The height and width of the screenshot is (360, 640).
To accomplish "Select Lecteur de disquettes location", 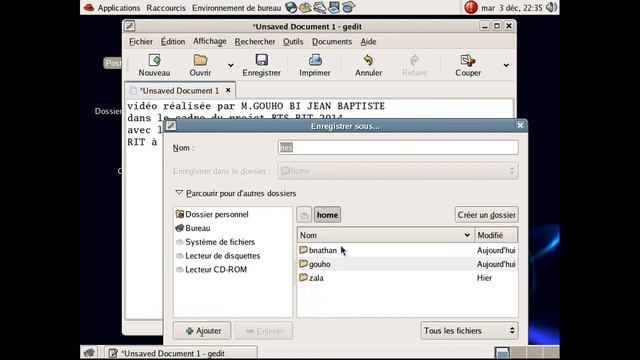I will coord(218,256).
